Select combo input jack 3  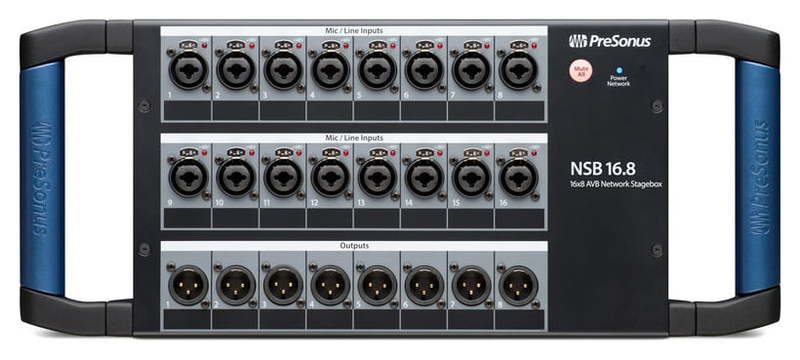tap(284, 70)
